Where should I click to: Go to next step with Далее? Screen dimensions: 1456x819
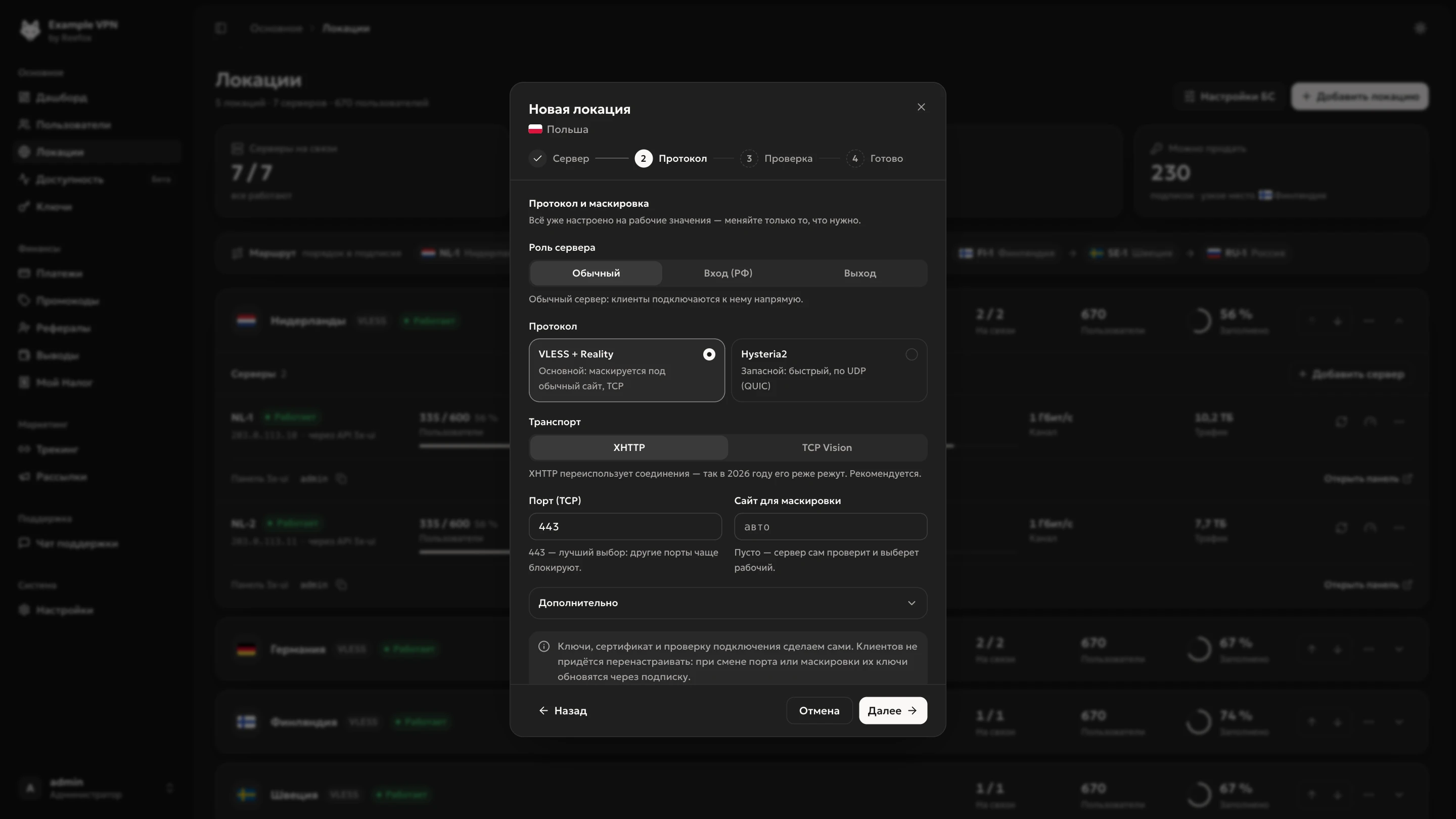coord(892,710)
